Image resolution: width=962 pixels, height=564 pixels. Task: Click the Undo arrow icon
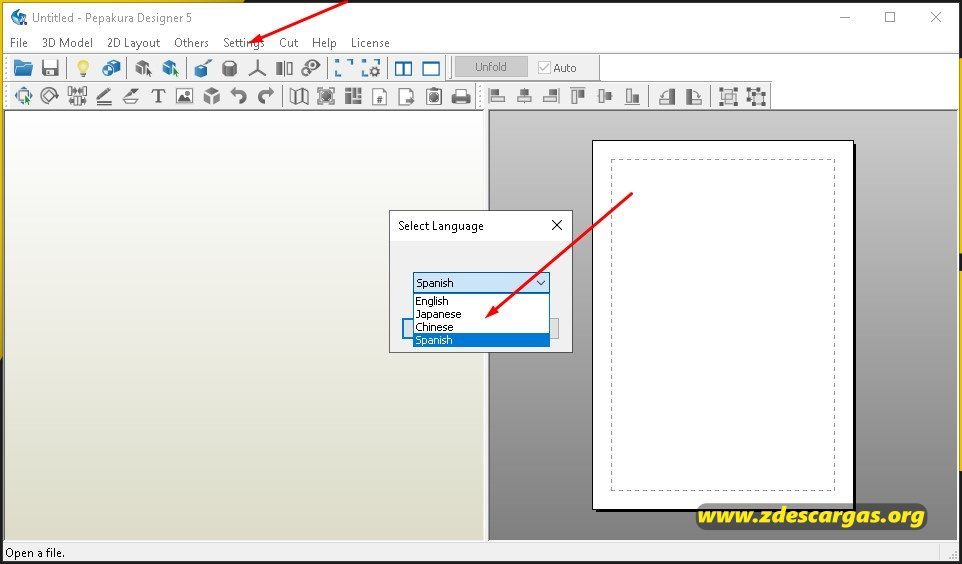238,96
